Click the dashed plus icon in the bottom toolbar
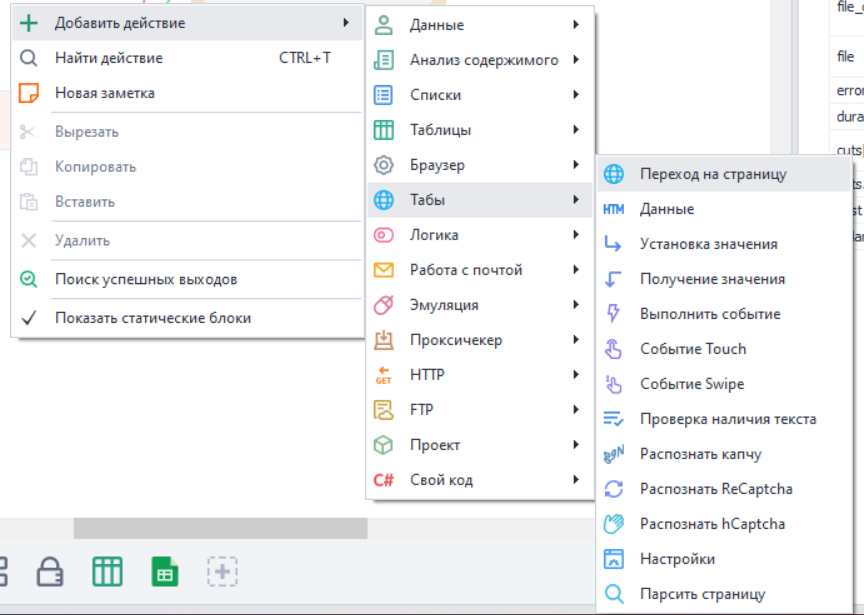Image resolution: width=864 pixels, height=615 pixels. coord(222,572)
